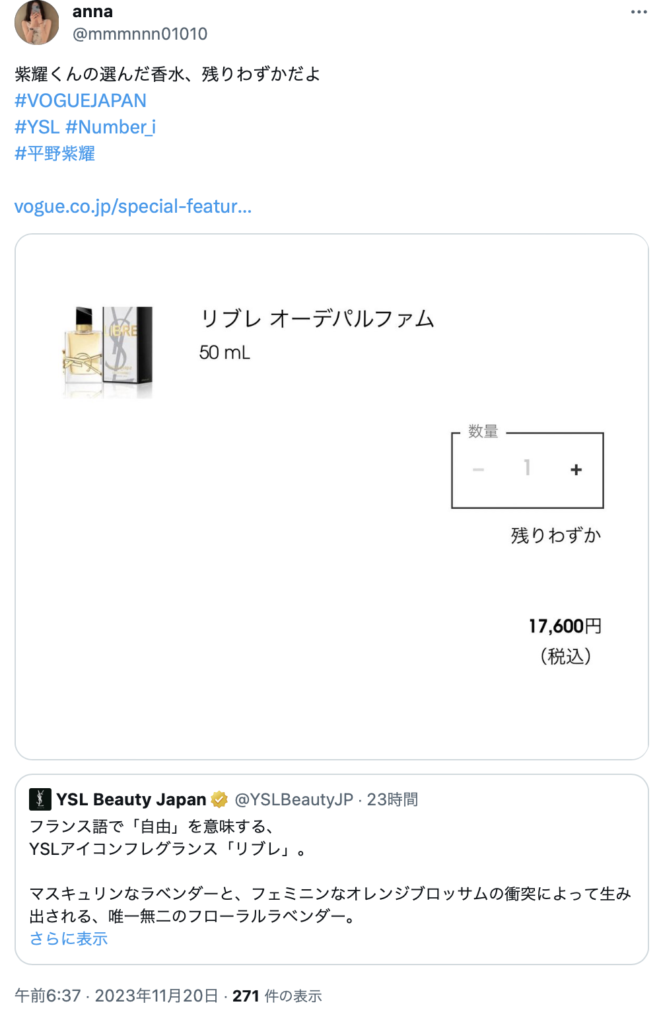Screen dimensions: 659x1024
Task: Open the three-dot more options menu
Action: [x=638, y=12]
